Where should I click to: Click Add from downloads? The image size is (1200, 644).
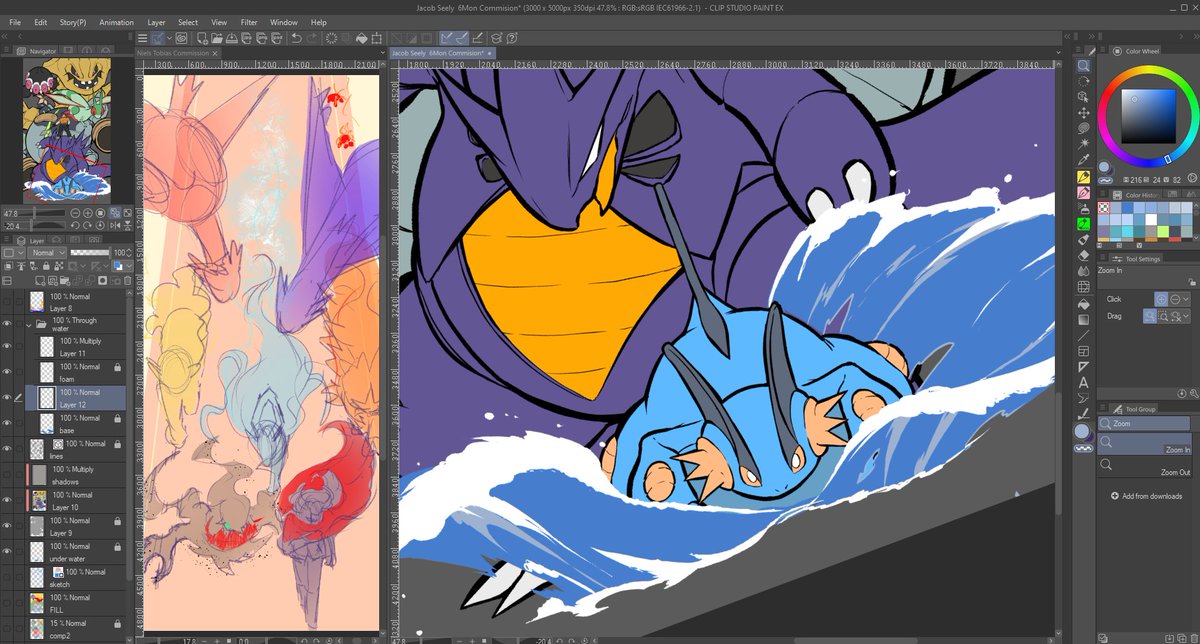click(1146, 496)
